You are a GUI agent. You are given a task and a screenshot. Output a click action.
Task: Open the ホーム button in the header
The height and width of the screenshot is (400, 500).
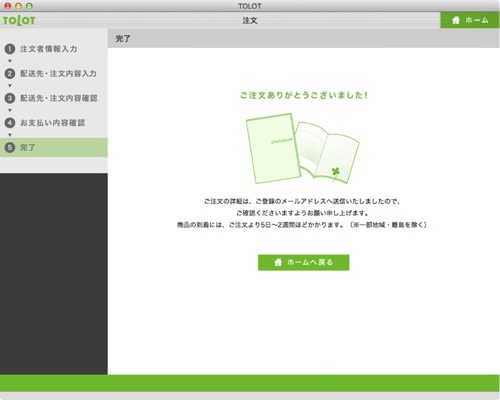(x=470, y=20)
